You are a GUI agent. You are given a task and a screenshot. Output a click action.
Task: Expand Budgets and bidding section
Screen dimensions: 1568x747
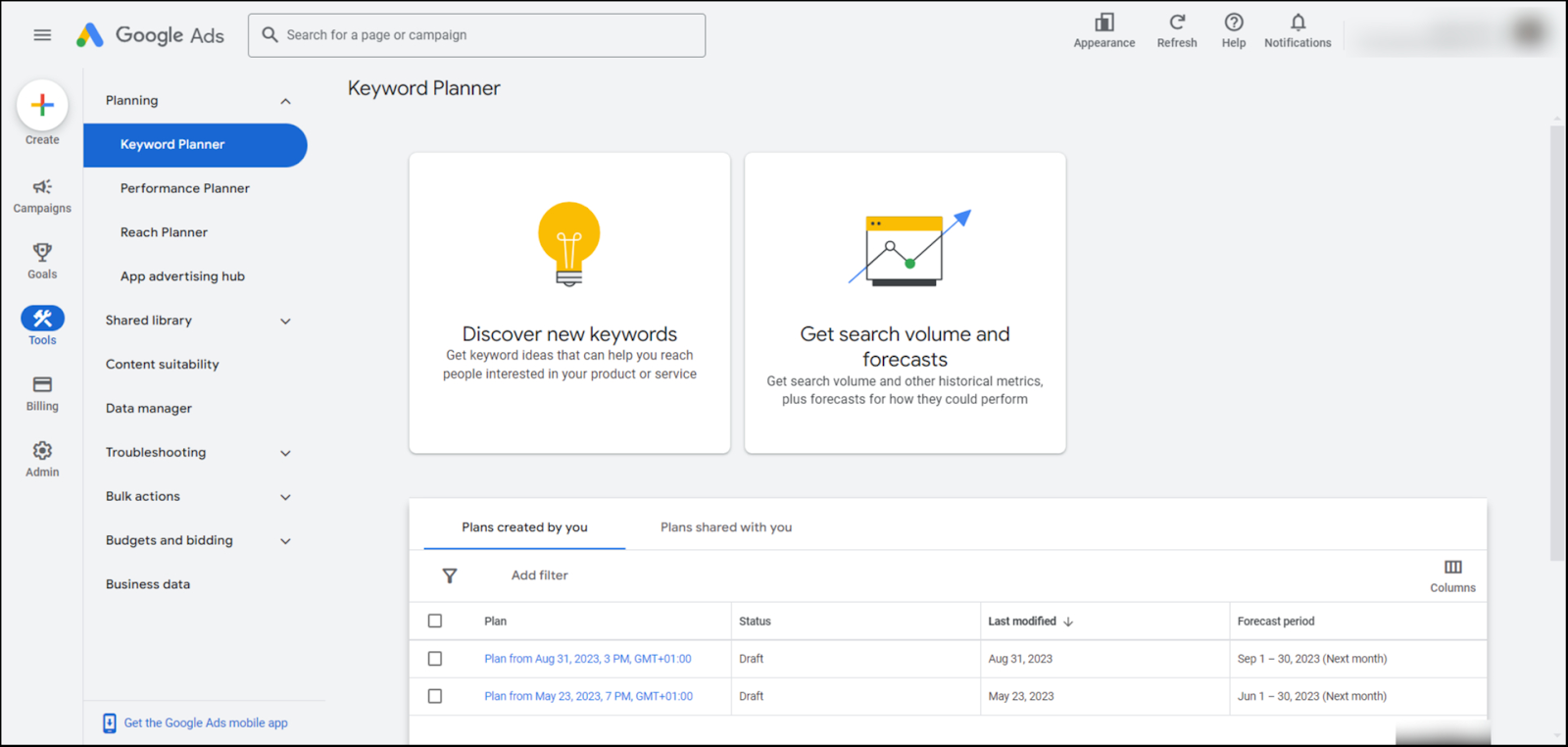pyautogui.click(x=285, y=541)
